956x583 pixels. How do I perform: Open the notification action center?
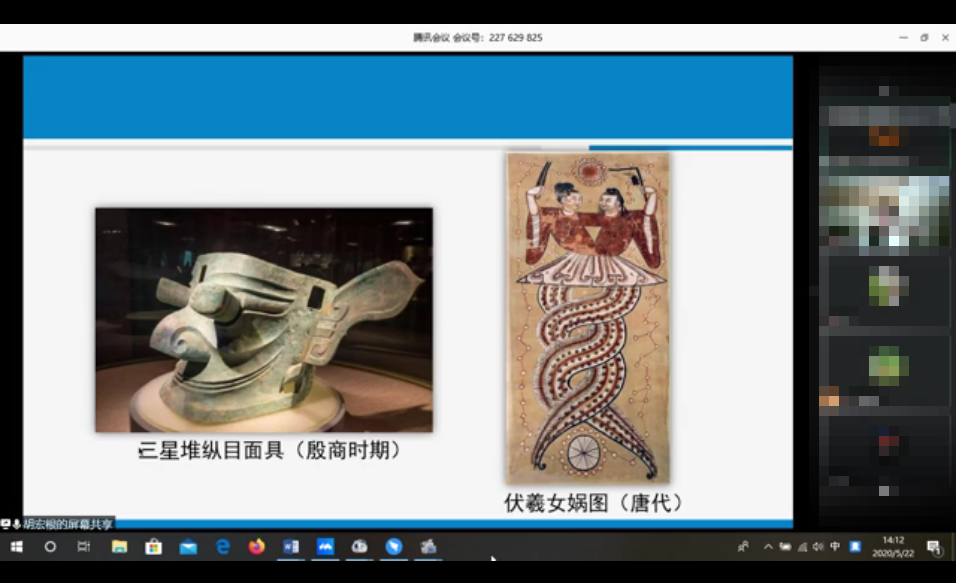tap(934, 547)
